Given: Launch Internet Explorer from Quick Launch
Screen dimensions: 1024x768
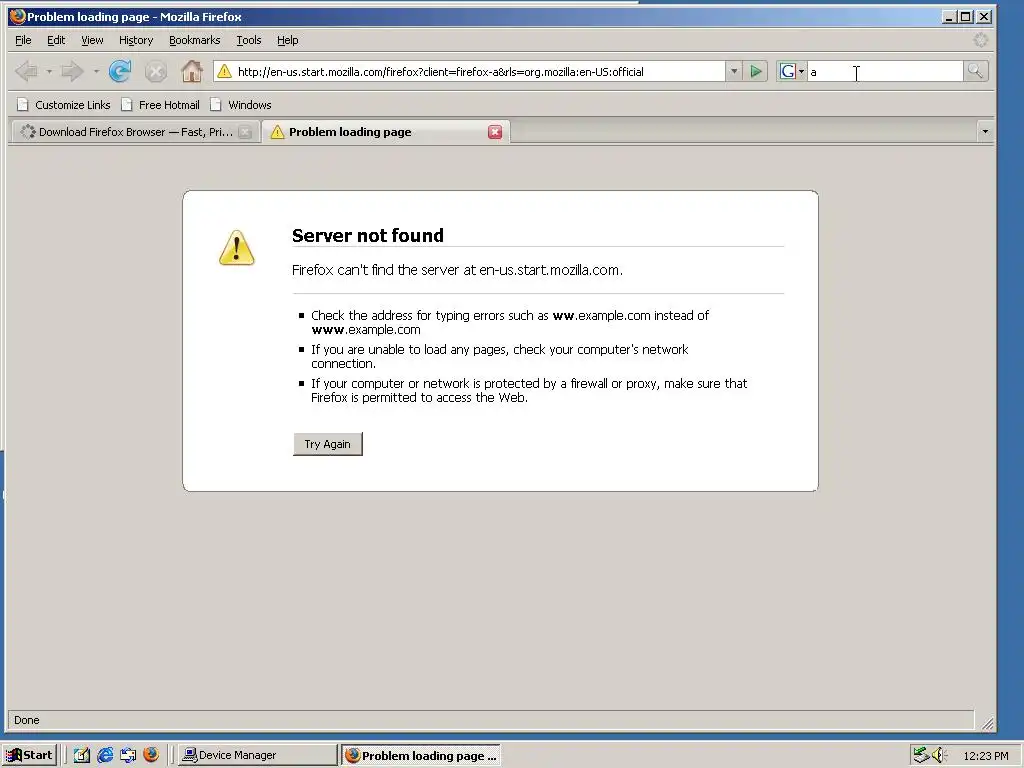Looking at the screenshot, I should pos(104,755).
